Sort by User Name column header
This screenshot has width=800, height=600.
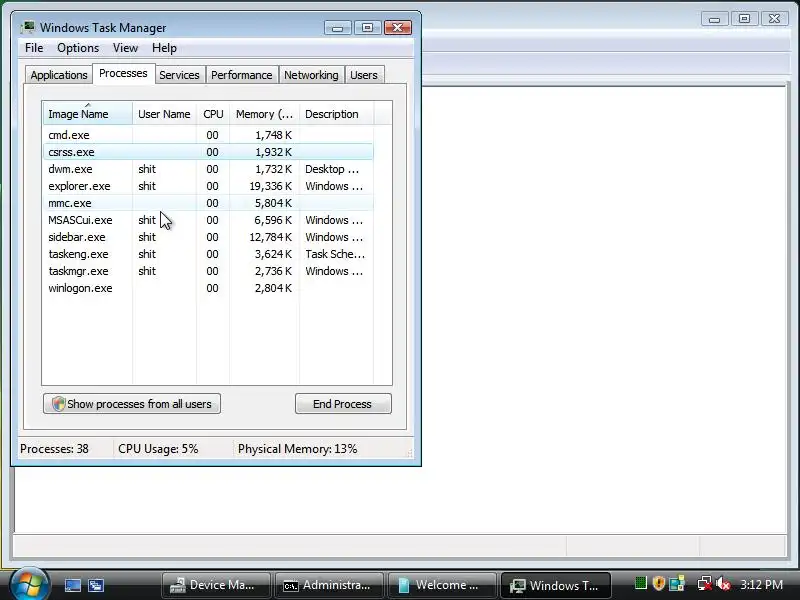164,114
